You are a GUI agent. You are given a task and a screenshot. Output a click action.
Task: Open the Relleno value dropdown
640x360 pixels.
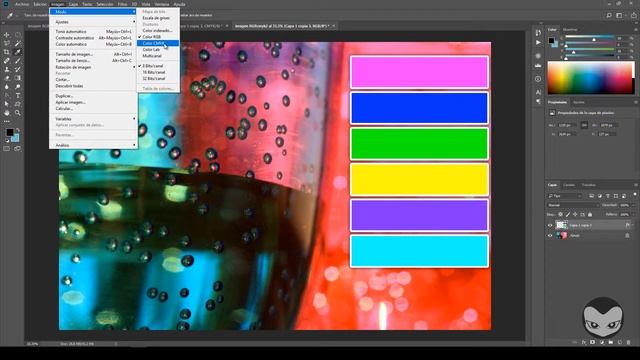pos(632,214)
